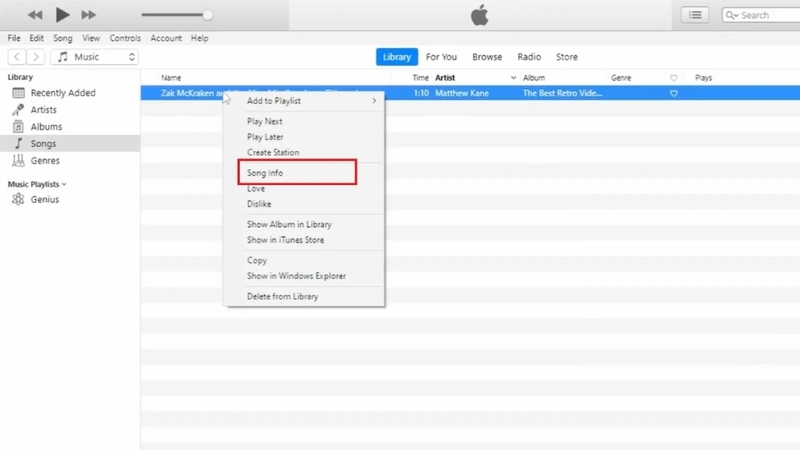Collapse the Music Playlists section
Image resolution: width=800 pixels, height=450 pixels.
click(x=64, y=184)
